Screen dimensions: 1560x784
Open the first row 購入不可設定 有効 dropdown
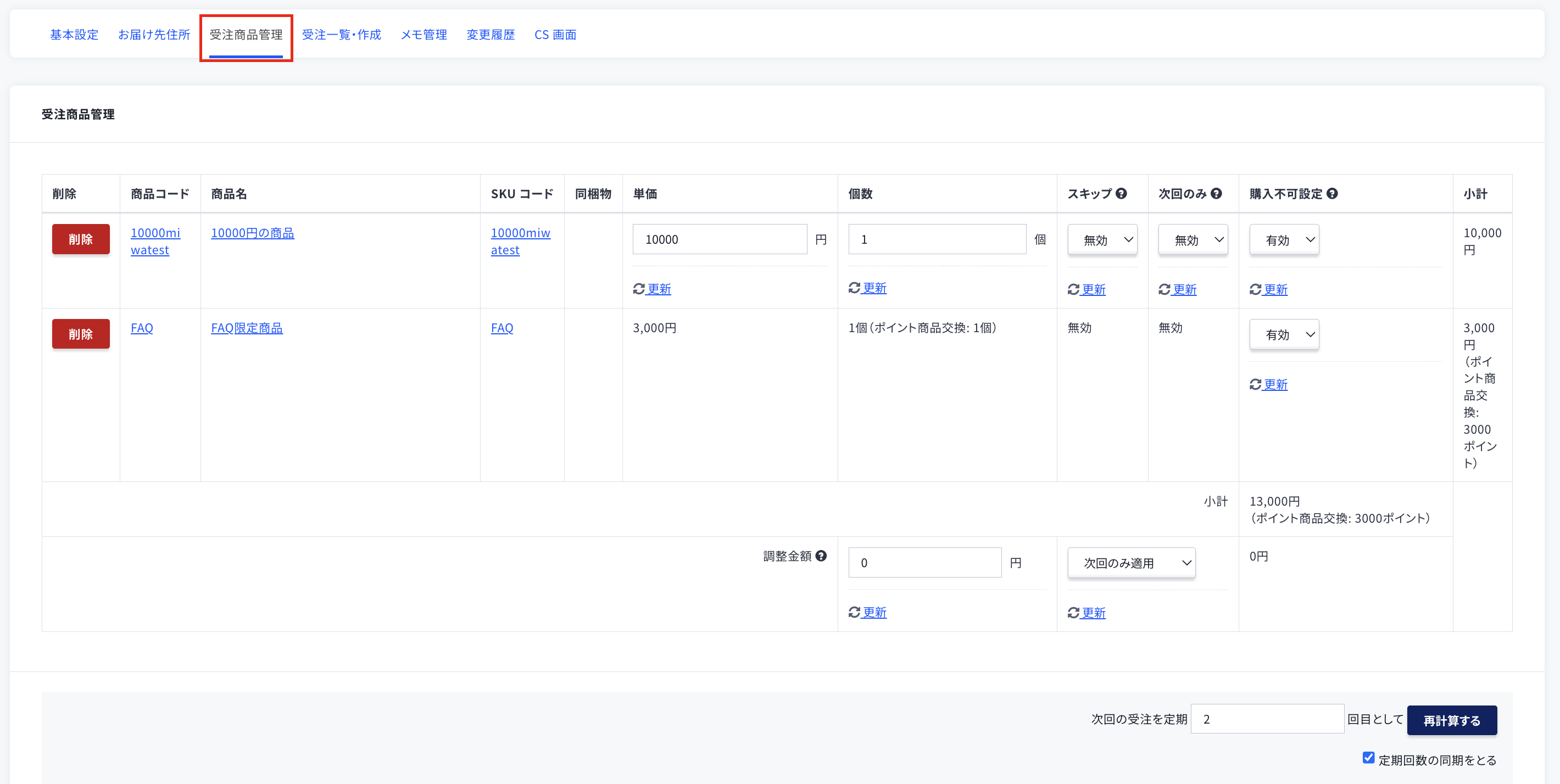pos(1284,240)
